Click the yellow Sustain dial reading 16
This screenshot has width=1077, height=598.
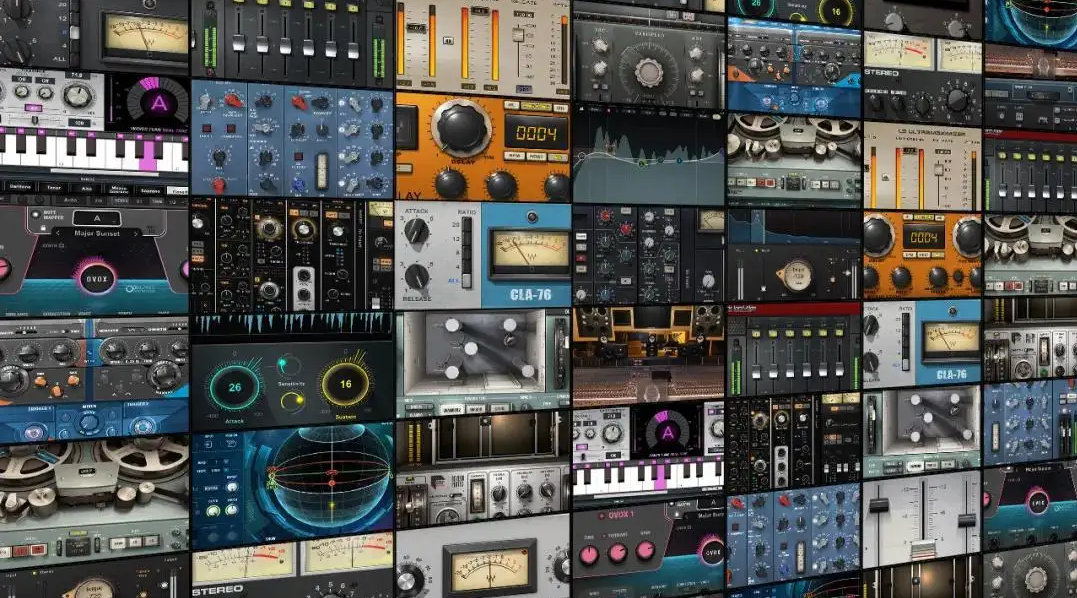click(x=345, y=384)
